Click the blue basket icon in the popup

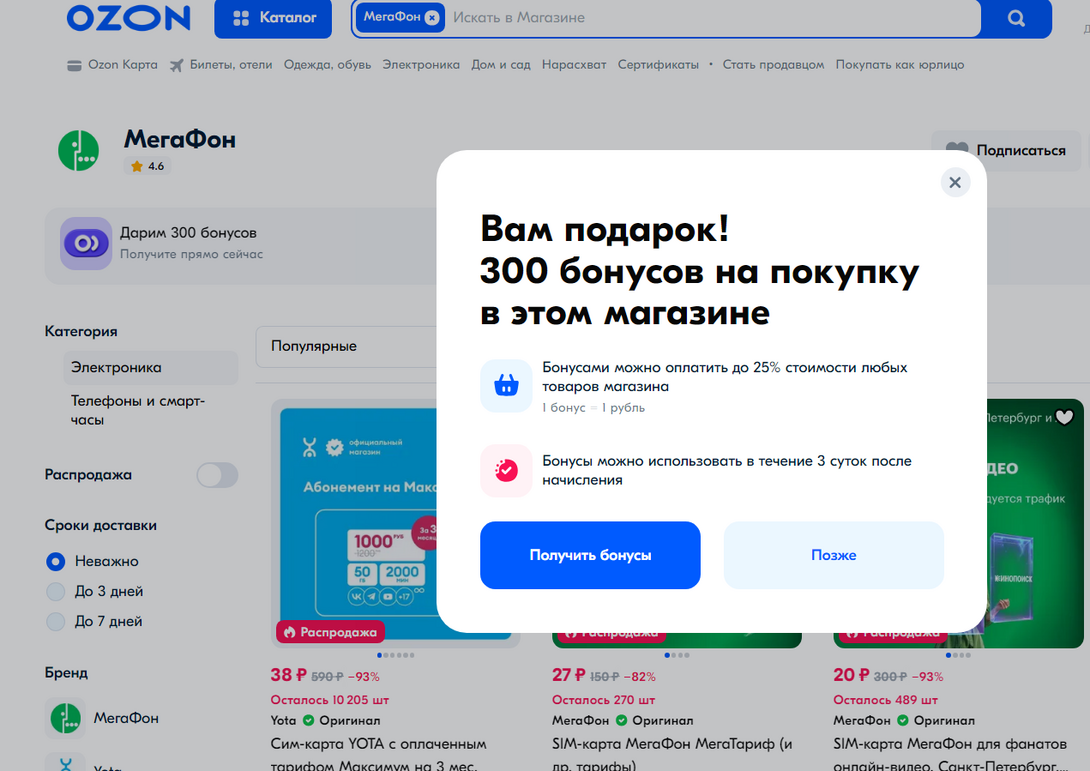[x=506, y=386]
